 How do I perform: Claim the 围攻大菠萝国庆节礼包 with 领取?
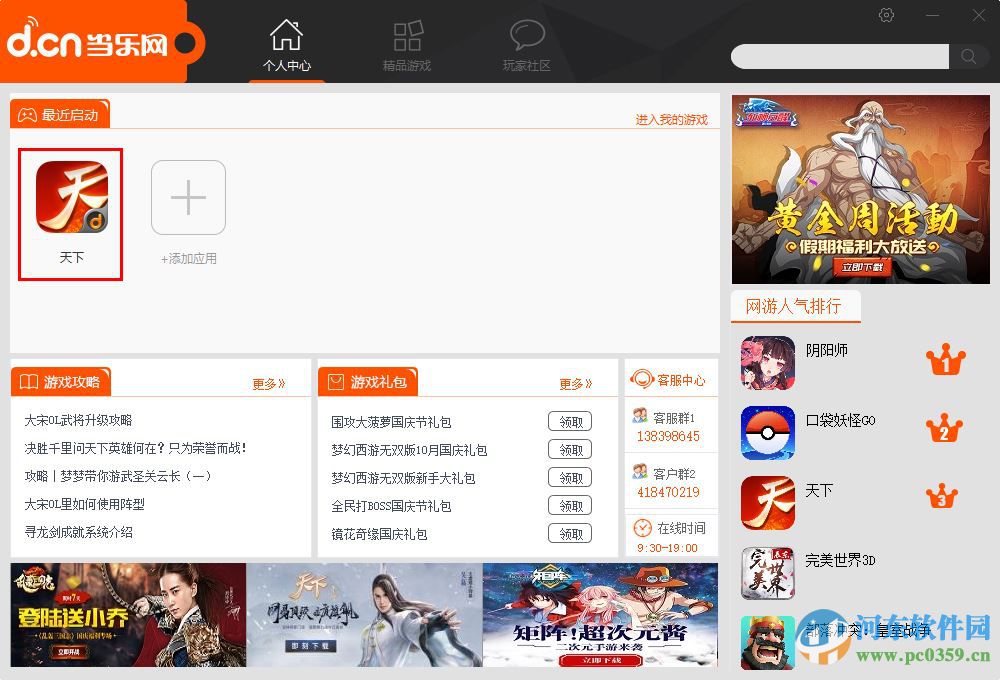coord(570,421)
